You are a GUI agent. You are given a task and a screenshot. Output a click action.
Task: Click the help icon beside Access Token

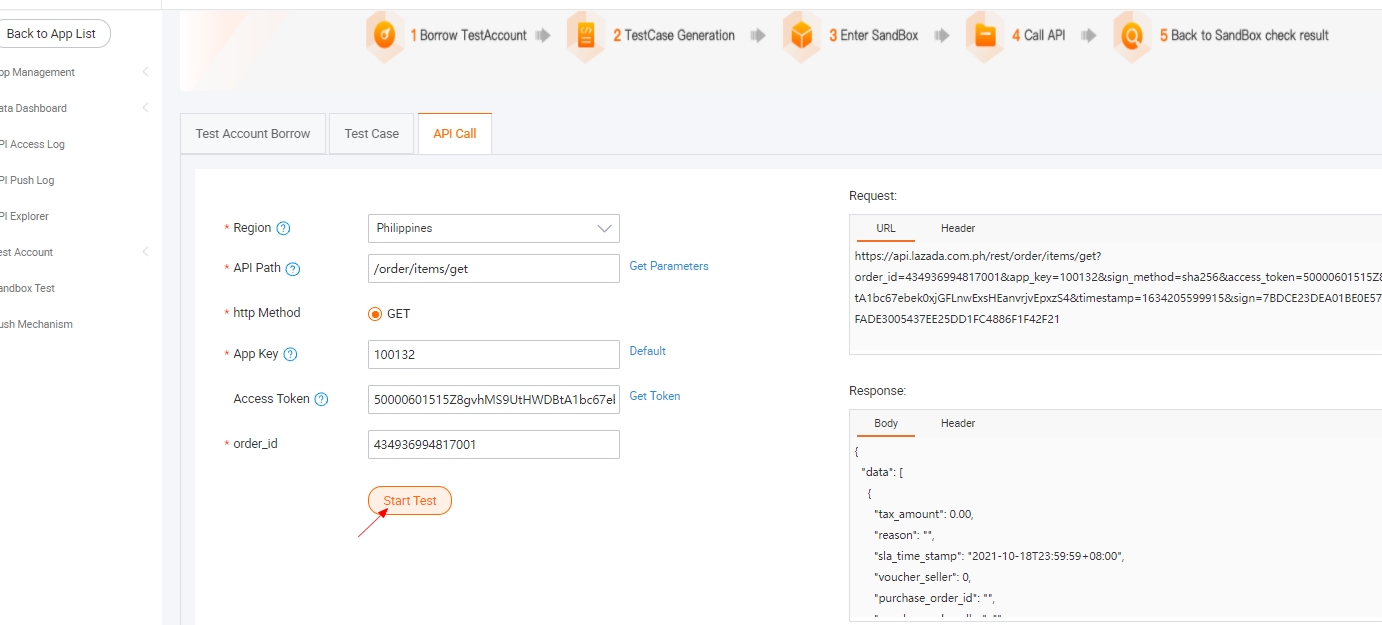tap(321, 400)
